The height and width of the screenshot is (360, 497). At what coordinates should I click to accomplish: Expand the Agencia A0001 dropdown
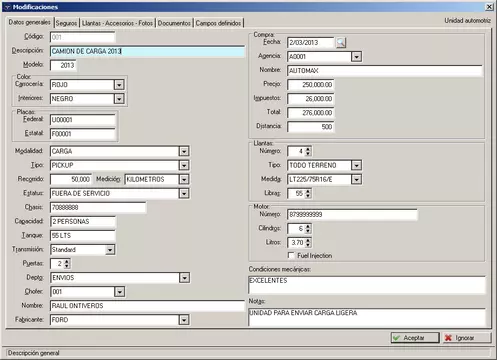(356, 57)
